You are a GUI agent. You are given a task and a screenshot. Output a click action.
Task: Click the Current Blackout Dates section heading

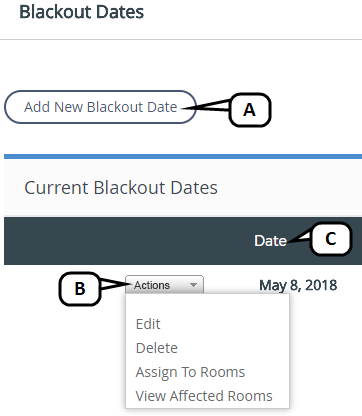[121, 188]
